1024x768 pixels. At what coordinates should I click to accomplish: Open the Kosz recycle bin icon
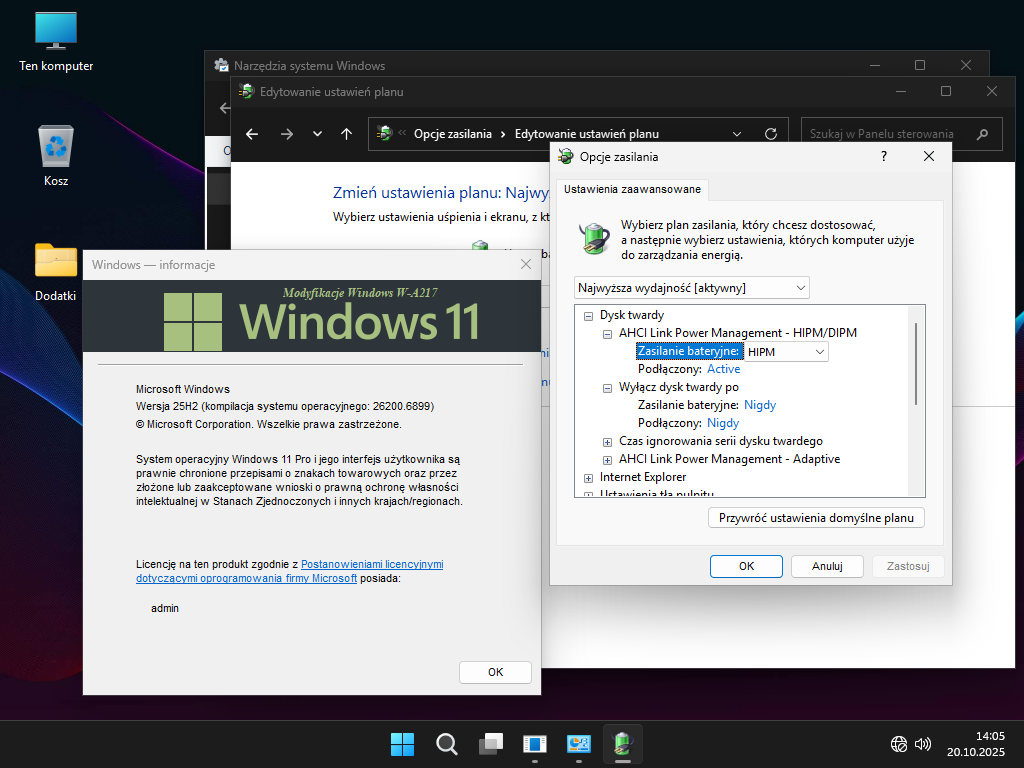(56, 147)
